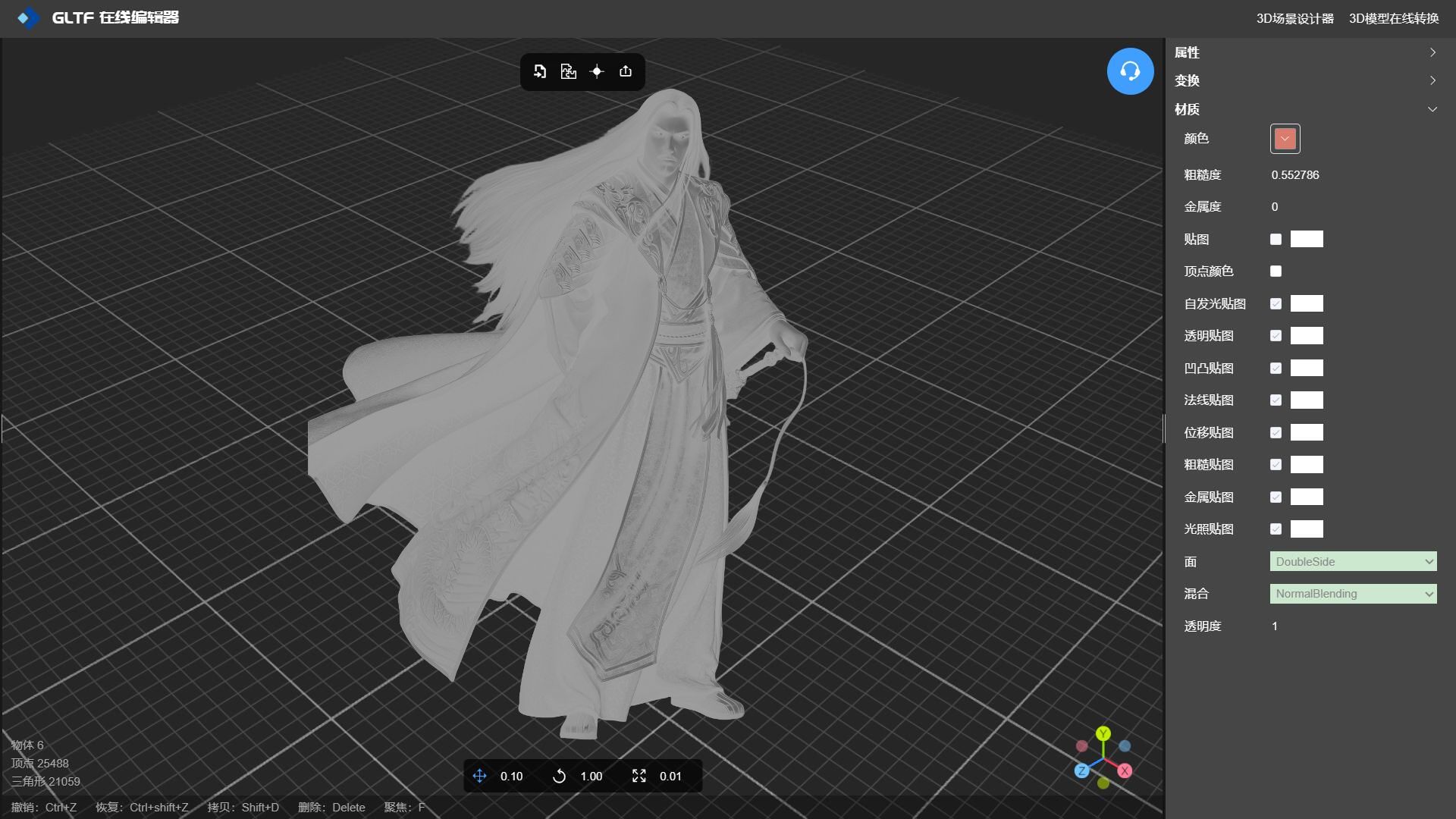Uncheck the 法线贴图 normal map checkbox
Viewport: 1456px width, 819px height.
point(1276,400)
